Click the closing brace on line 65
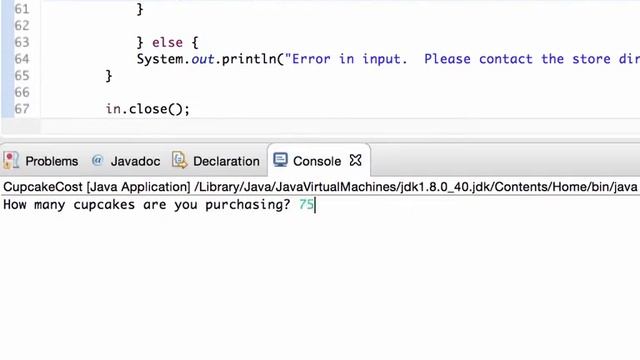 click(109, 76)
